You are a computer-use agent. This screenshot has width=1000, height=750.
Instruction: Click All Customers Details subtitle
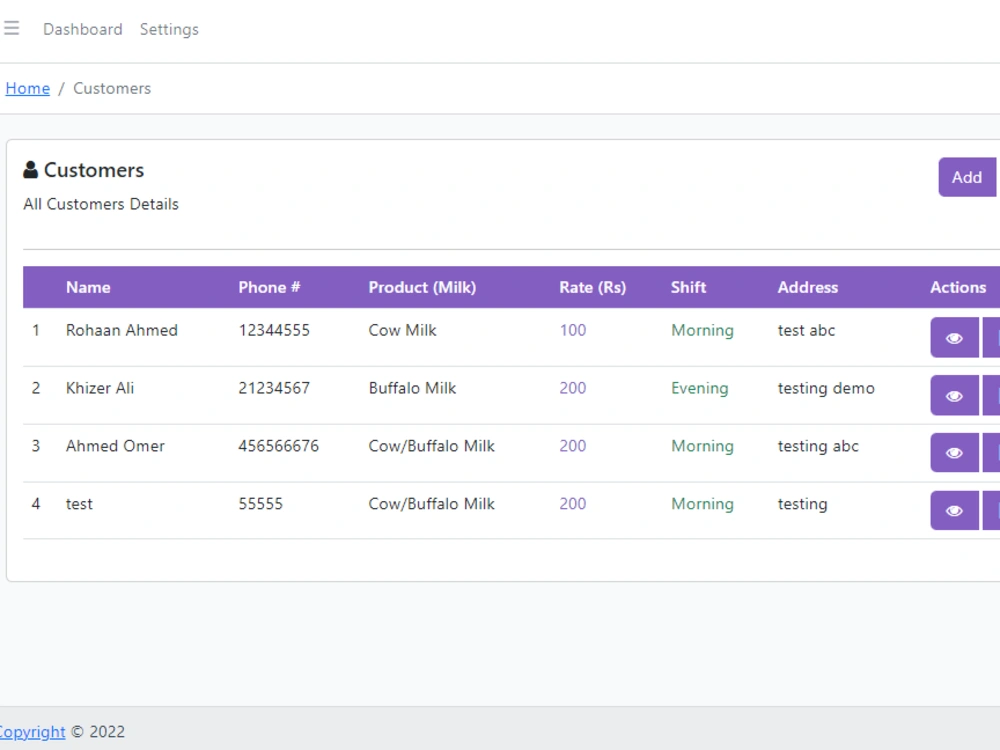[101, 204]
